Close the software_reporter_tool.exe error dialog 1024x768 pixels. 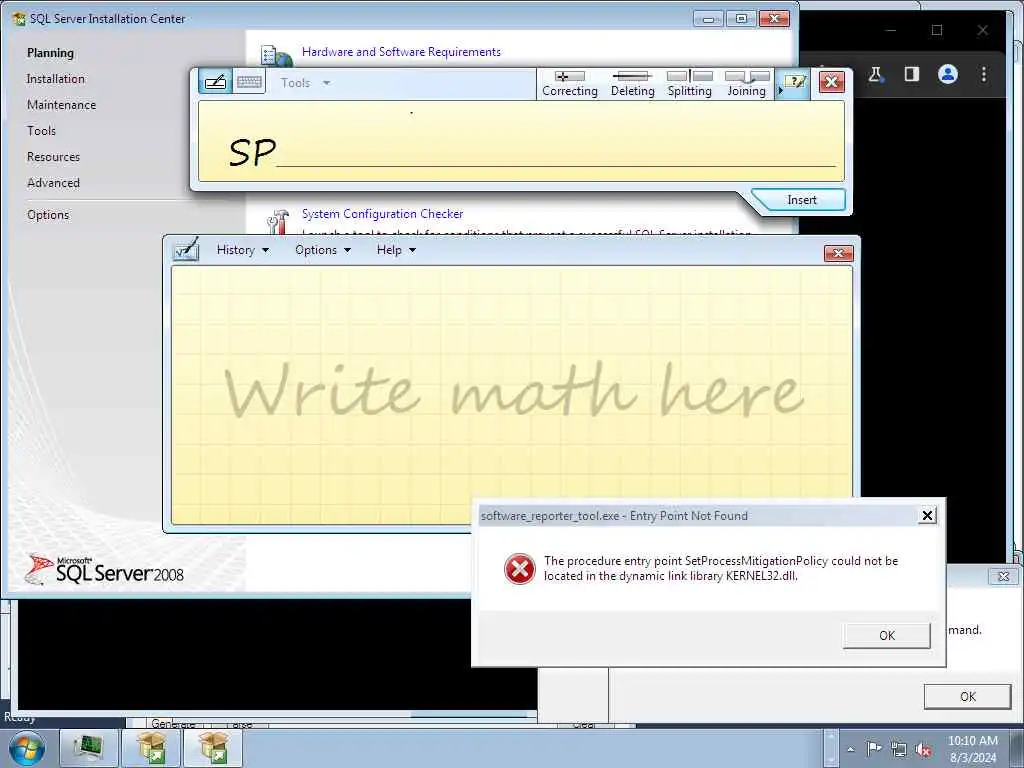927,516
